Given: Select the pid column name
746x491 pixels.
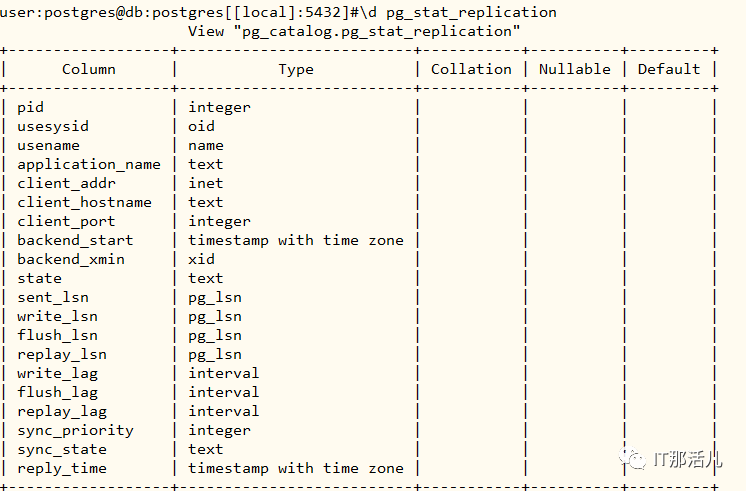Looking at the screenshot, I should click(x=30, y=108).
